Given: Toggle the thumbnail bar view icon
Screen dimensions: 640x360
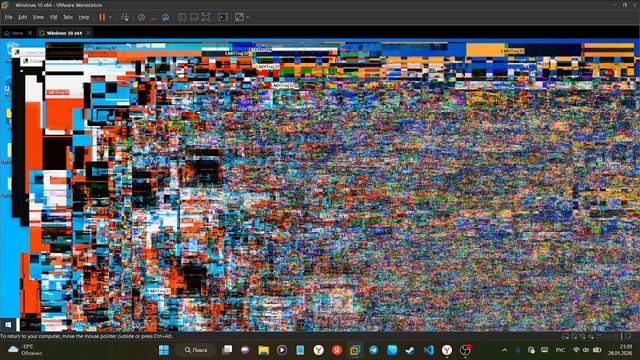Looking at the screenshot, I should pos(194,17).
